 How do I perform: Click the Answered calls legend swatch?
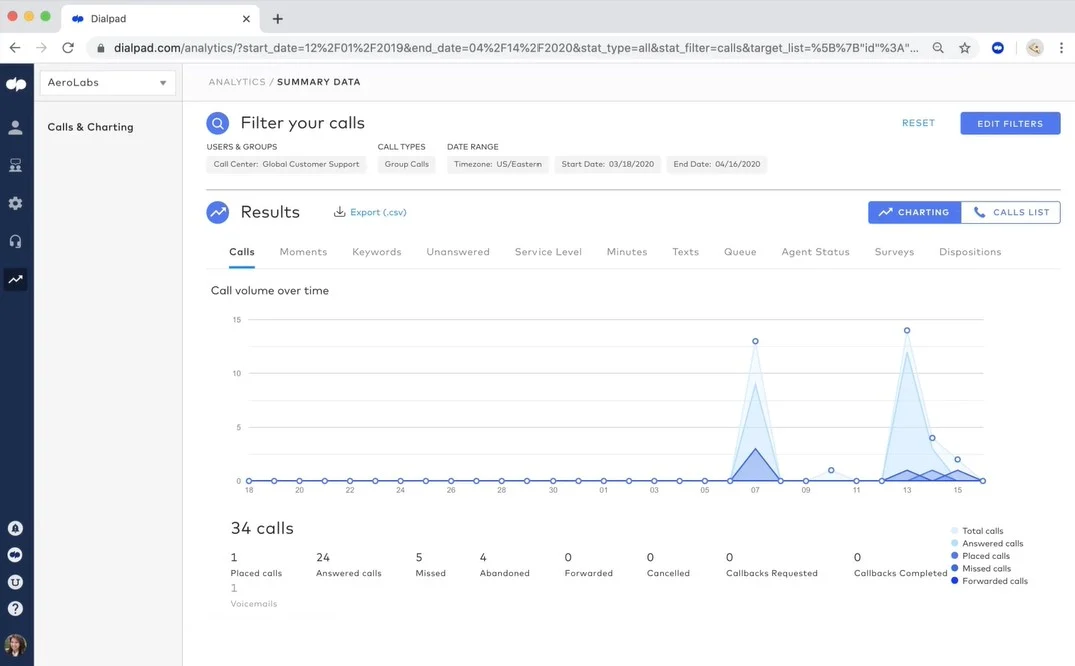(x=954, y=543)
